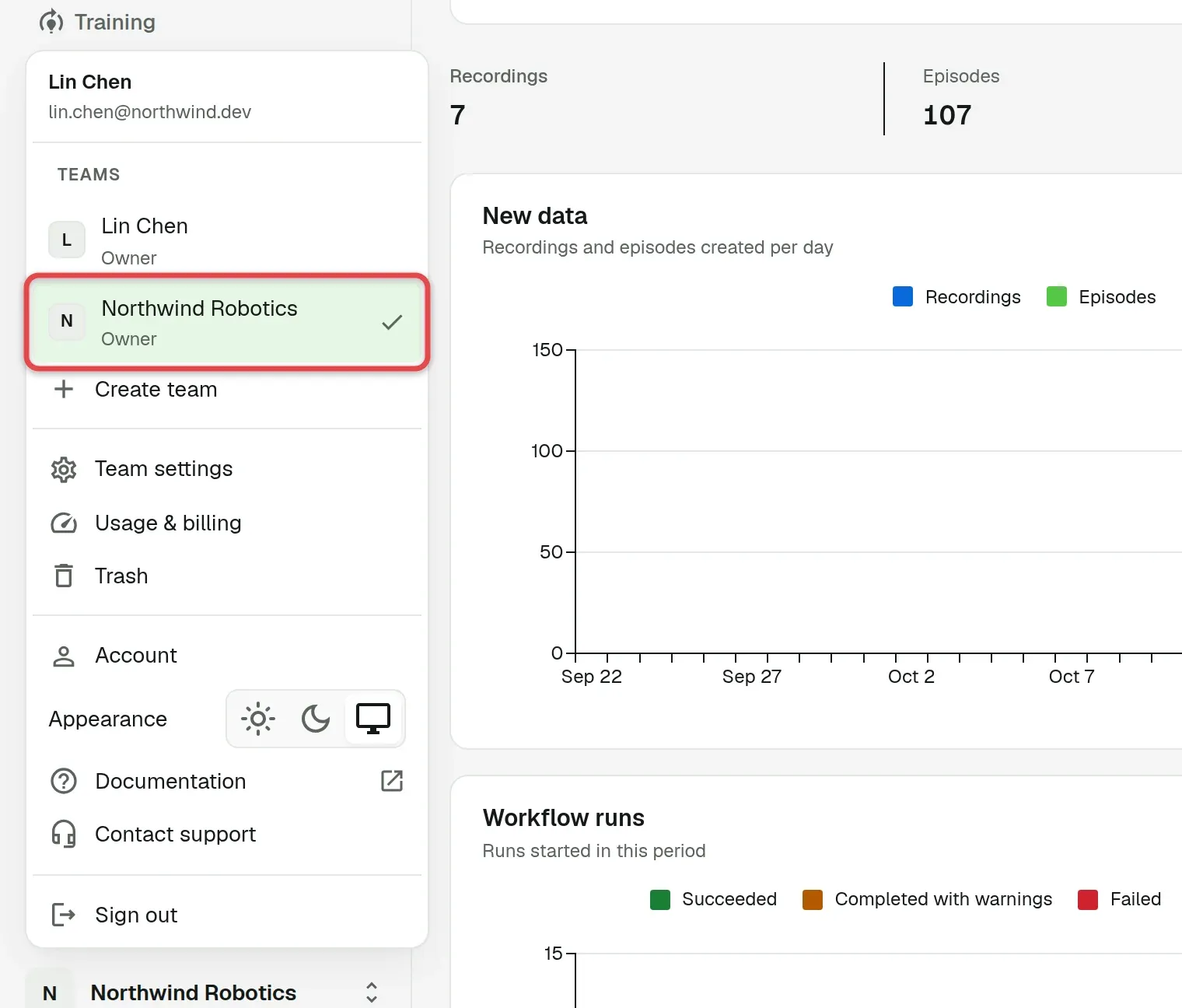Click the Training sidebar icon
The image size is (1182, 1008).
[51, 22]
